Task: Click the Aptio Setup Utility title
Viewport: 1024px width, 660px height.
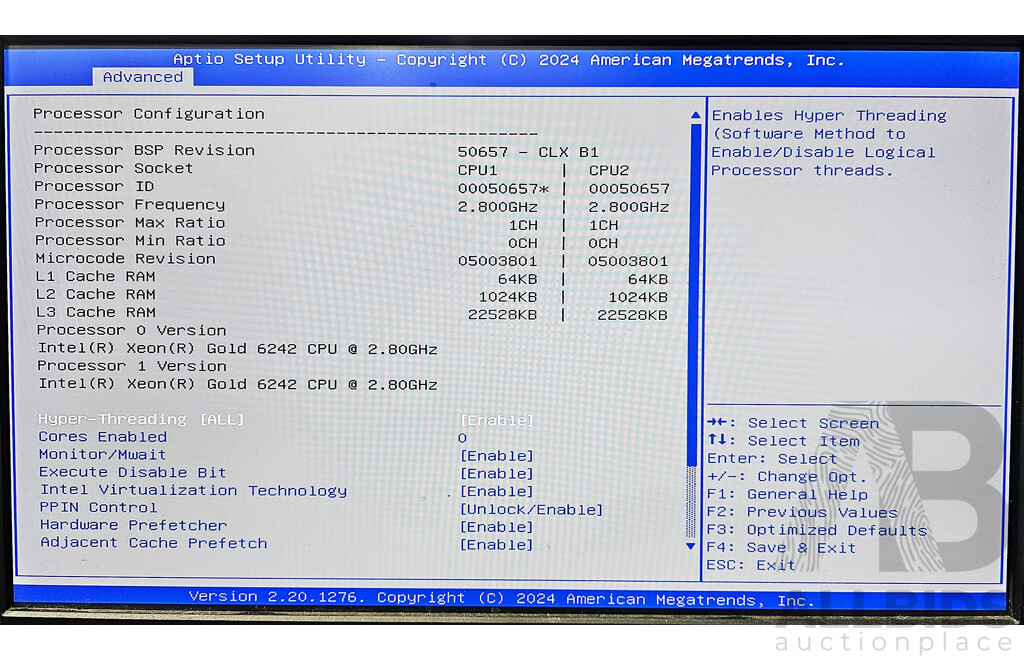Action: [x=508, y=60]
